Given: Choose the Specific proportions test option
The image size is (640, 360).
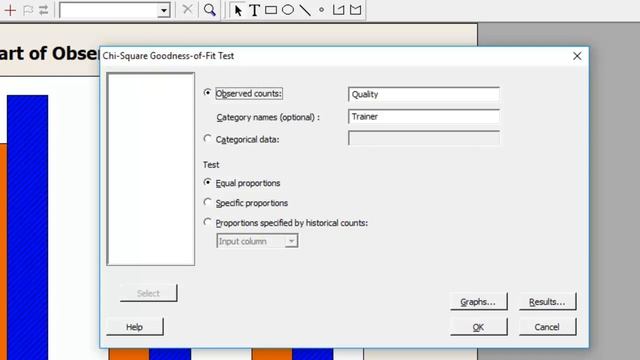Looking at the screenshot, I should (207, 202).
